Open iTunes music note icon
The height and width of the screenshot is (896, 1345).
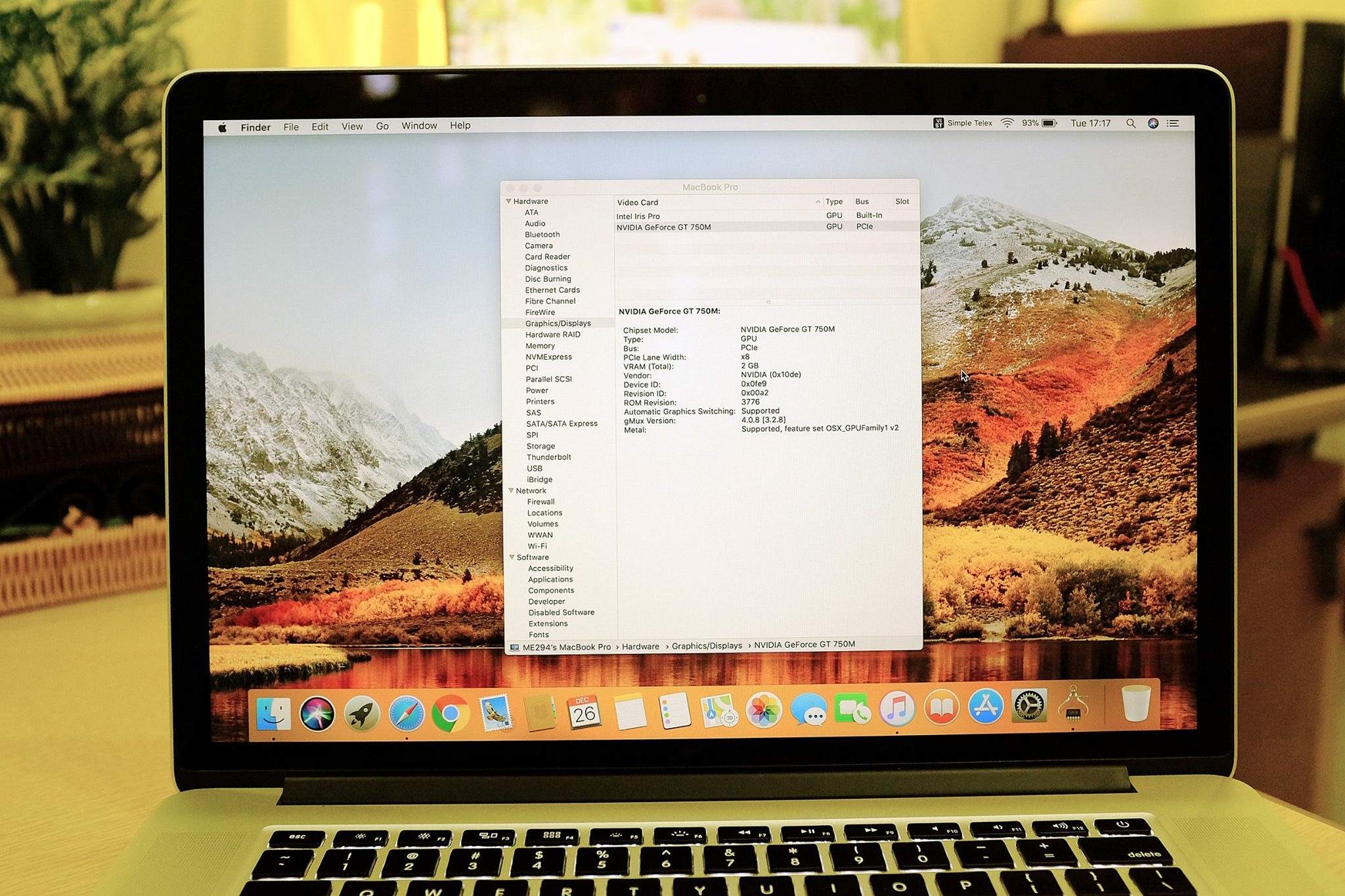click(897, 708)
